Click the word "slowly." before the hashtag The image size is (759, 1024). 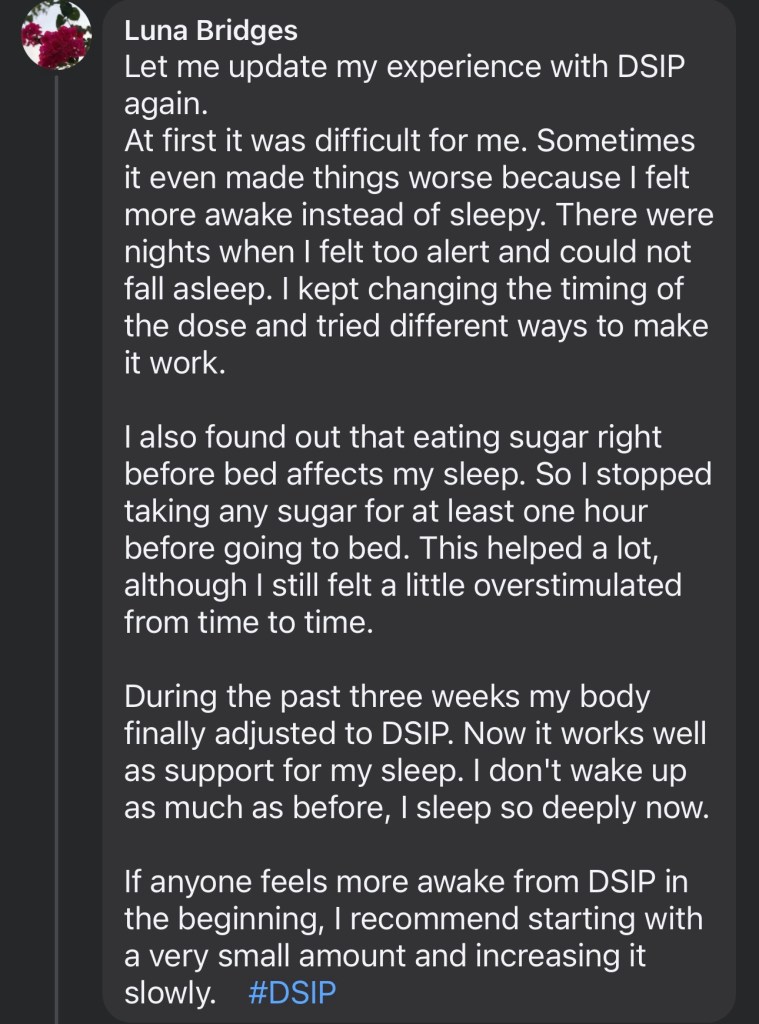coord(170,994)
